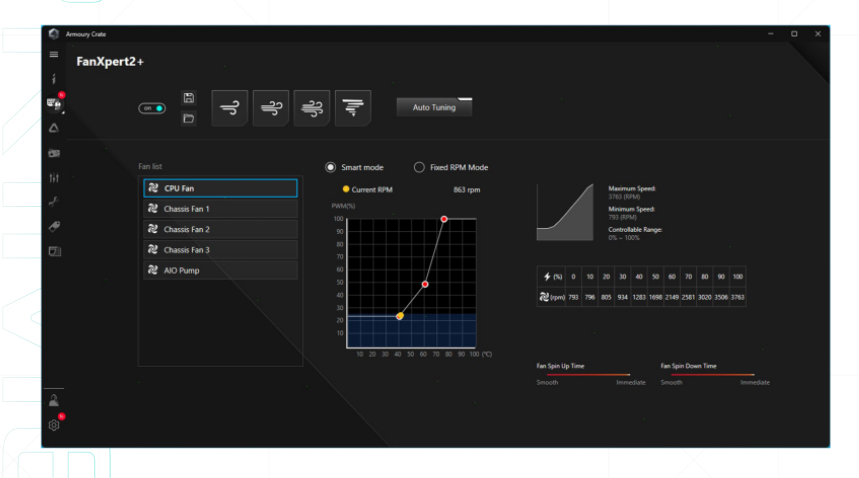Select the Turbo fan preset icon
Screen dimensions: 859x478
tap(311, 108)
